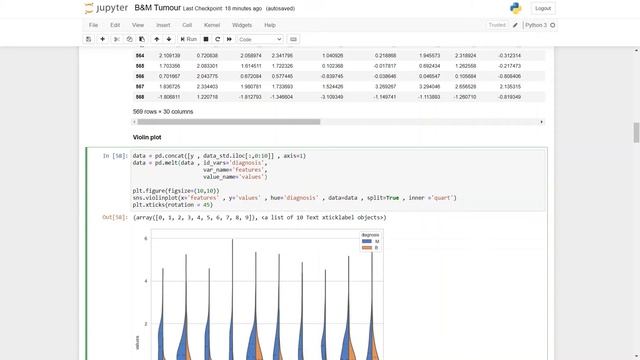Click the Violin plot heading
Screen dimensions: 640x360
(x=147, y=137)
